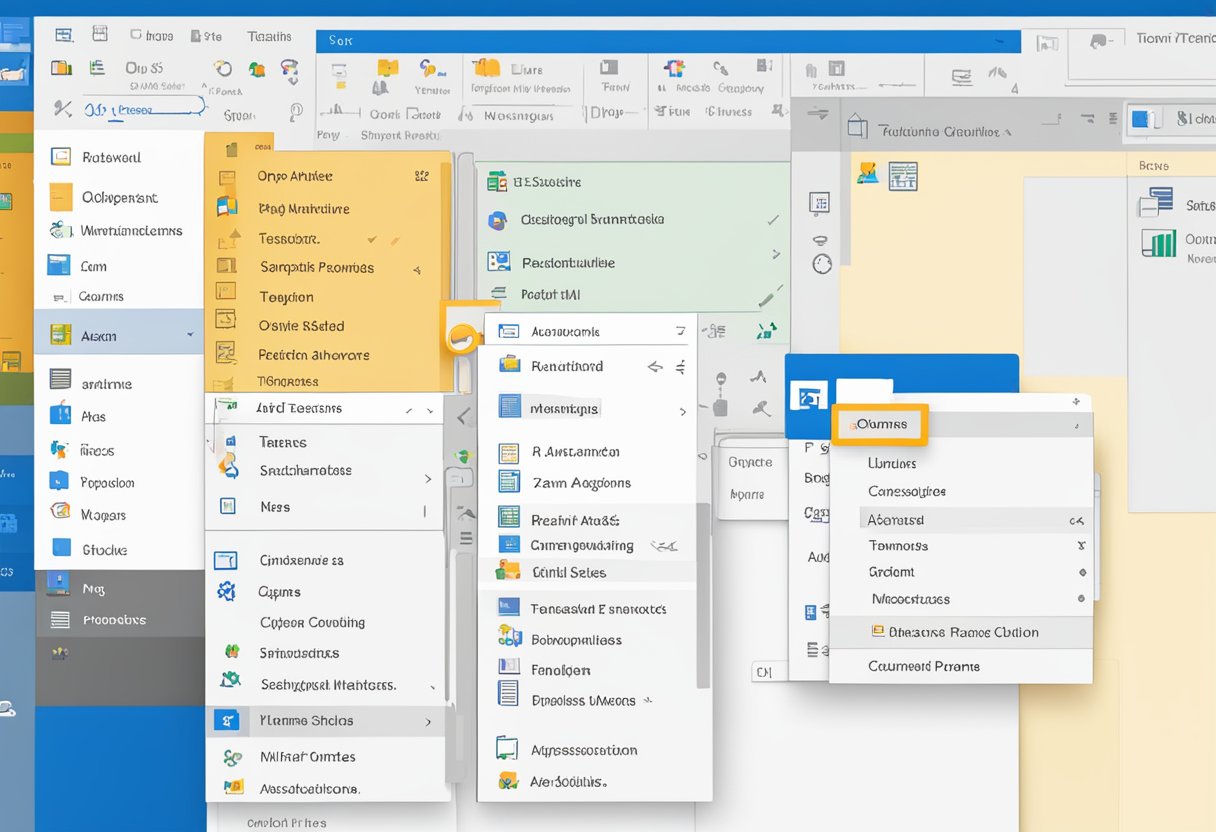Select the Abemsd context menu entry
1216x832 pixels.
896,520
